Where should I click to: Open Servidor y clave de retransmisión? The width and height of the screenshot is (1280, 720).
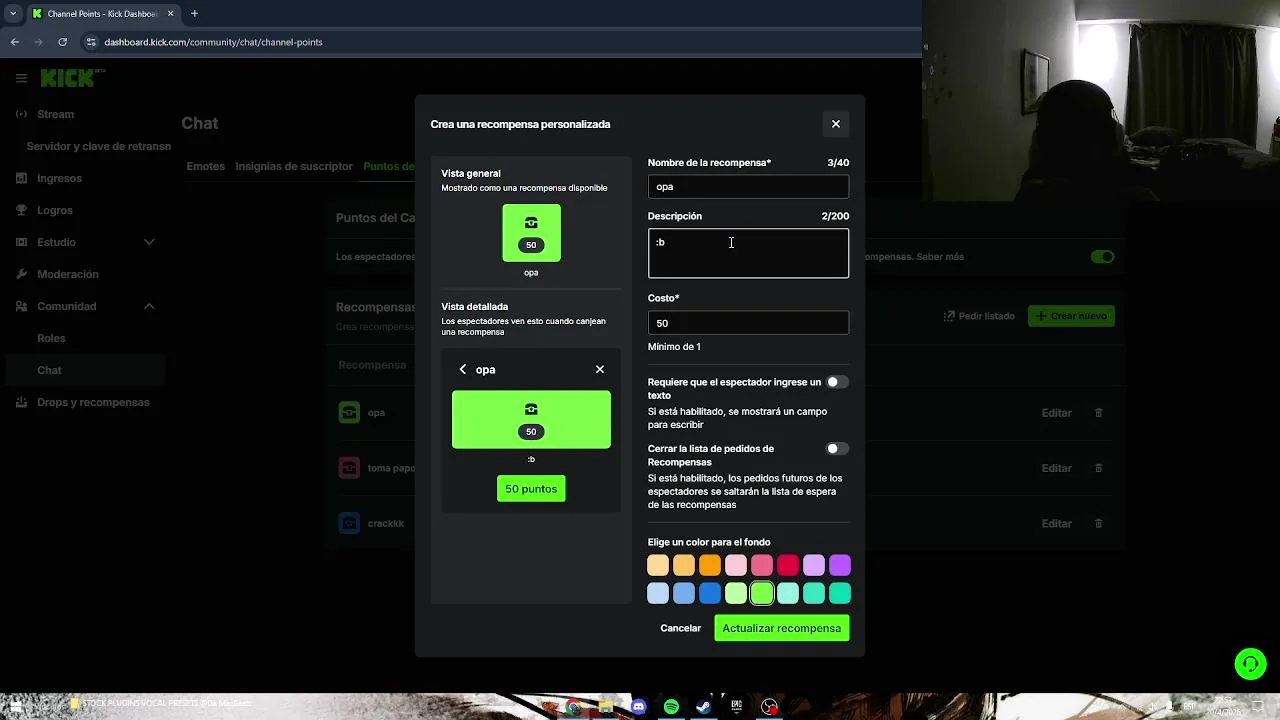click(x=98, y=146)
